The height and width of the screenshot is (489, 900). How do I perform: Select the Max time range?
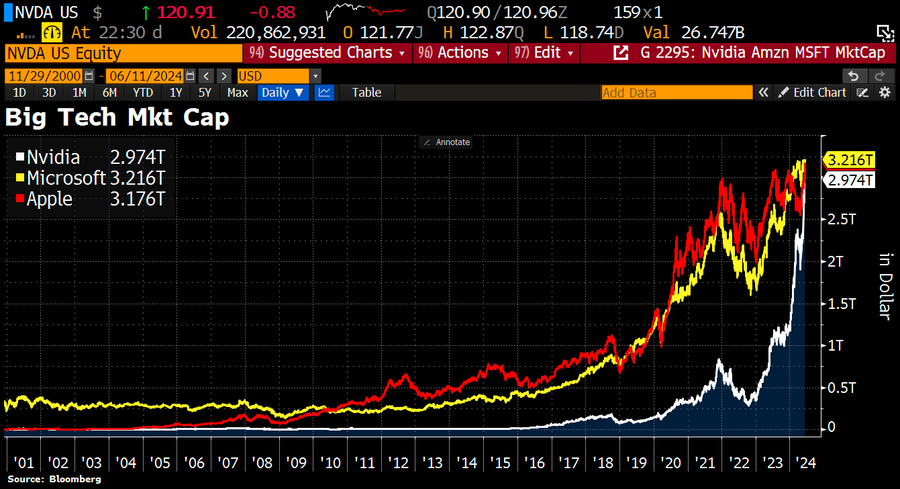pos(238,92)
